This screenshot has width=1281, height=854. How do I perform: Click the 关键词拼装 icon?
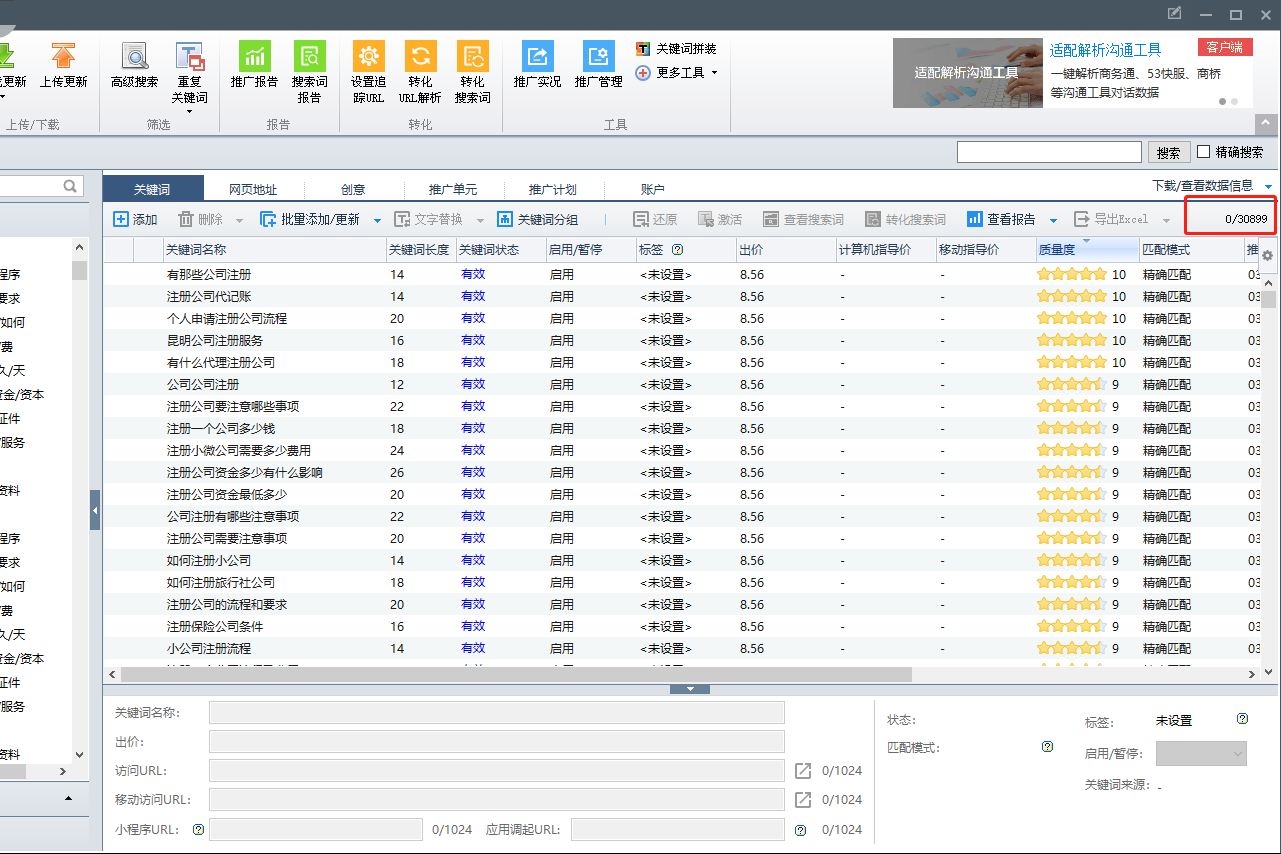click(644, 49)
